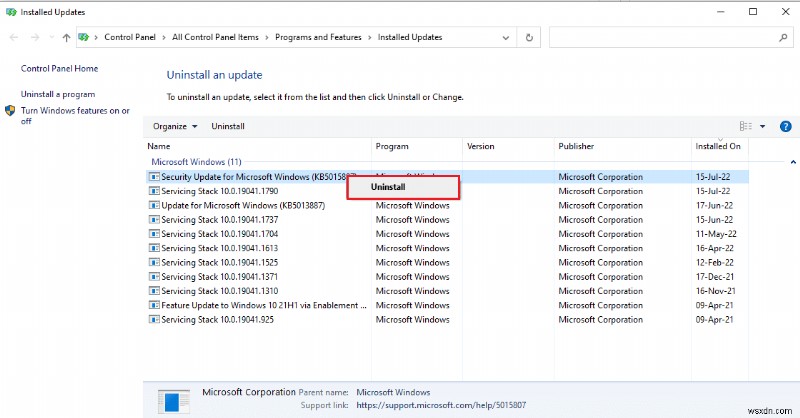
Task: Expand the chevron after Control Panel breadcrumb
Action: (x=164, y=37)
